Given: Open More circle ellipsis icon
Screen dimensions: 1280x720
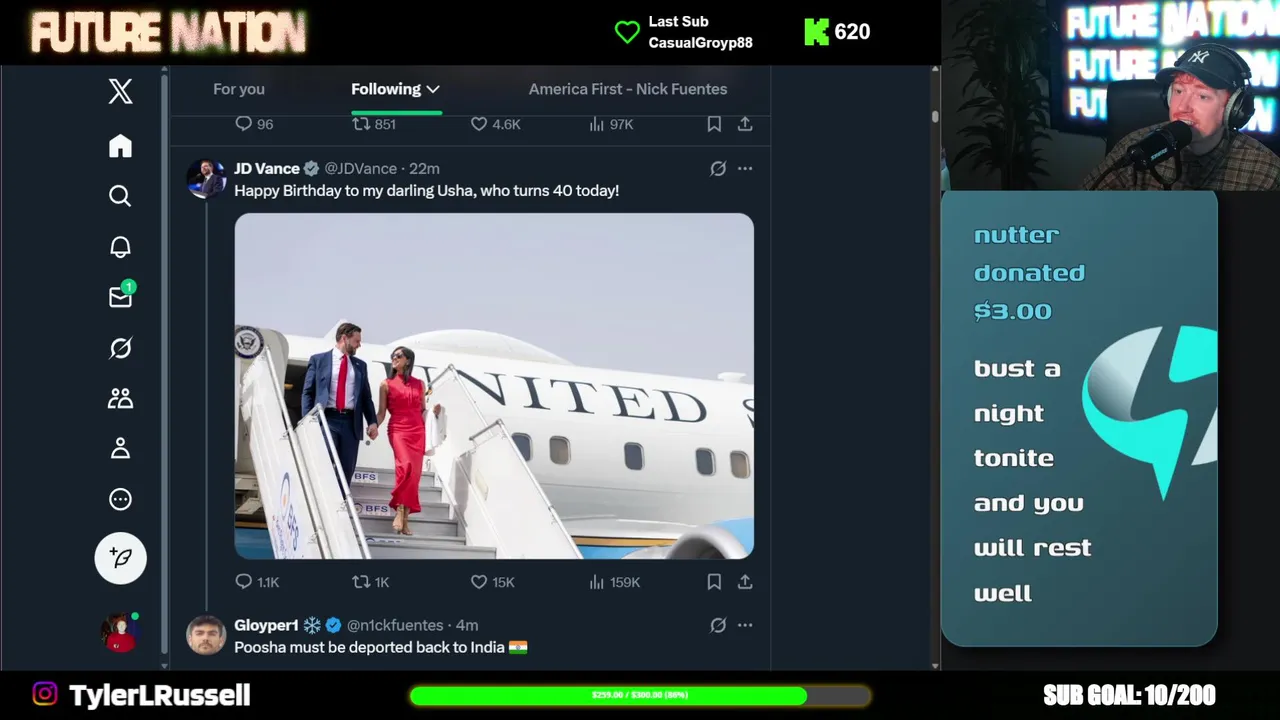Looking at the screenshot, I should [120, 499].
